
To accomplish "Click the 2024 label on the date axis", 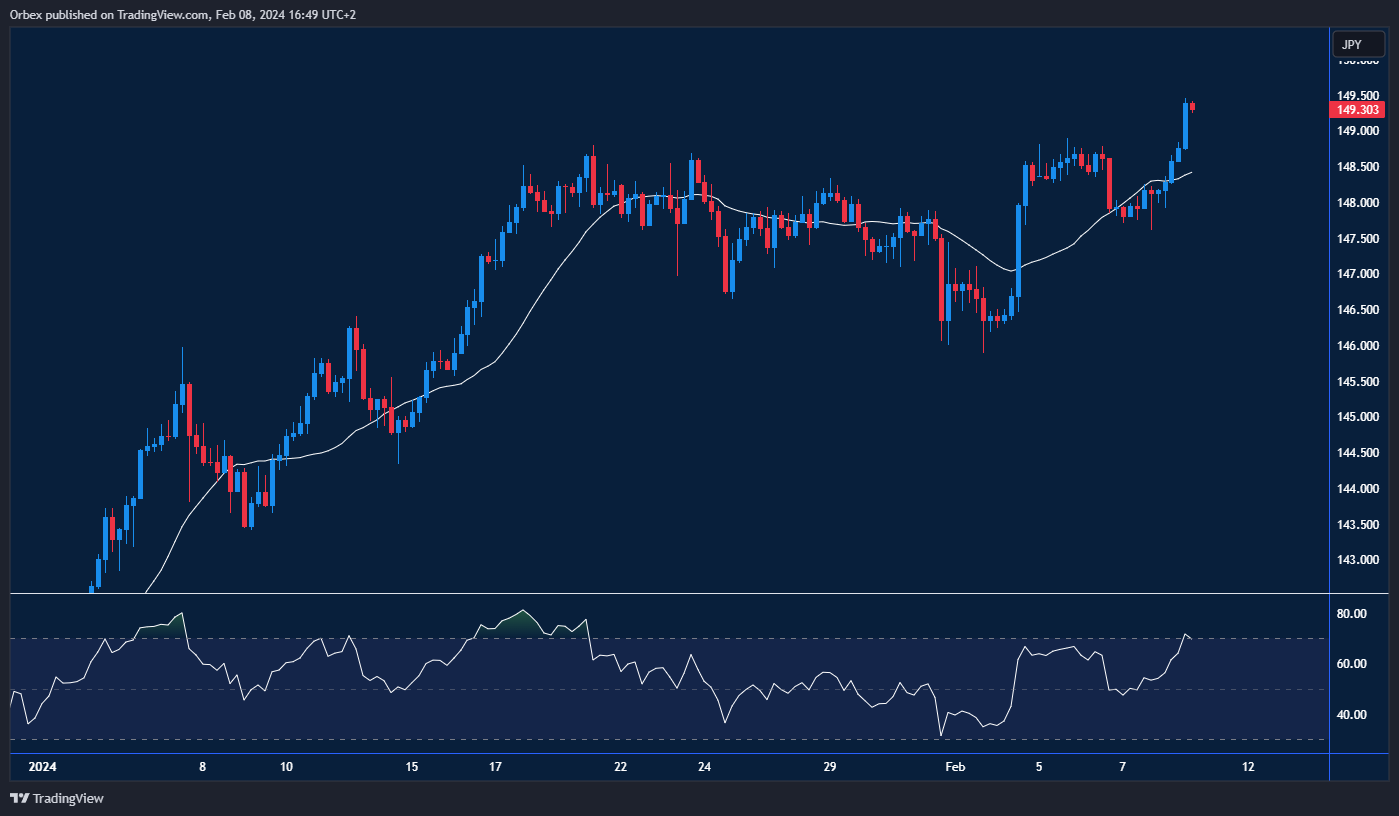I will click(x=43, y=767).
